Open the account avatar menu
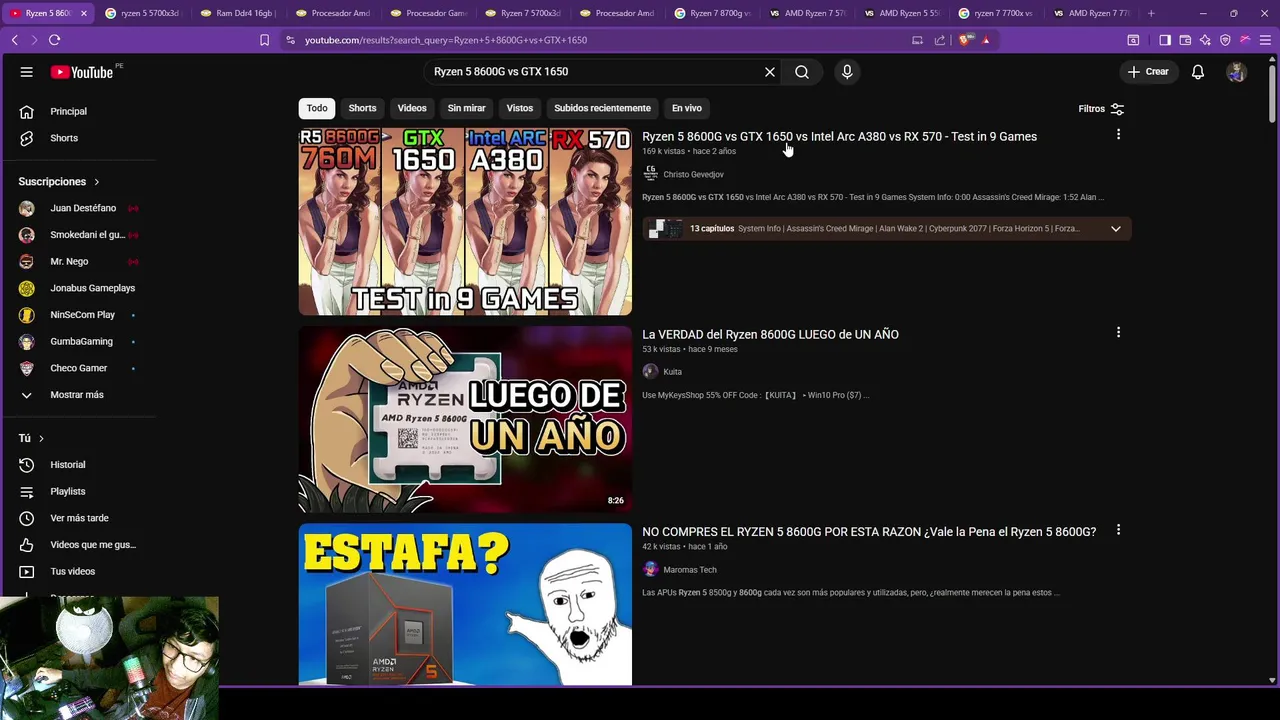Viewport: 1280px width, 720px height. (1237, 72)
